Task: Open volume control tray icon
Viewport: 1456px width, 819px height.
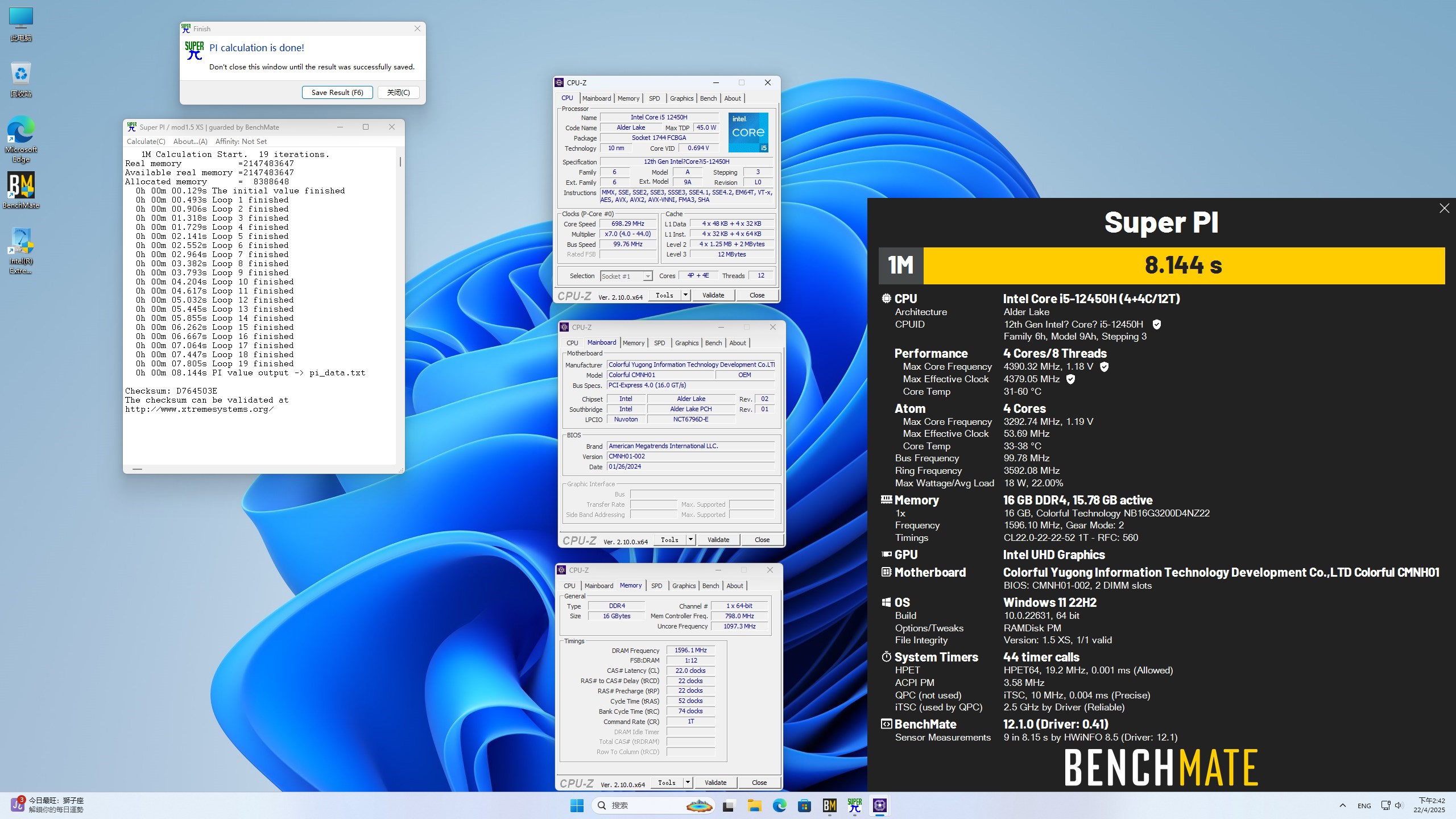Action: [1399, 805]
